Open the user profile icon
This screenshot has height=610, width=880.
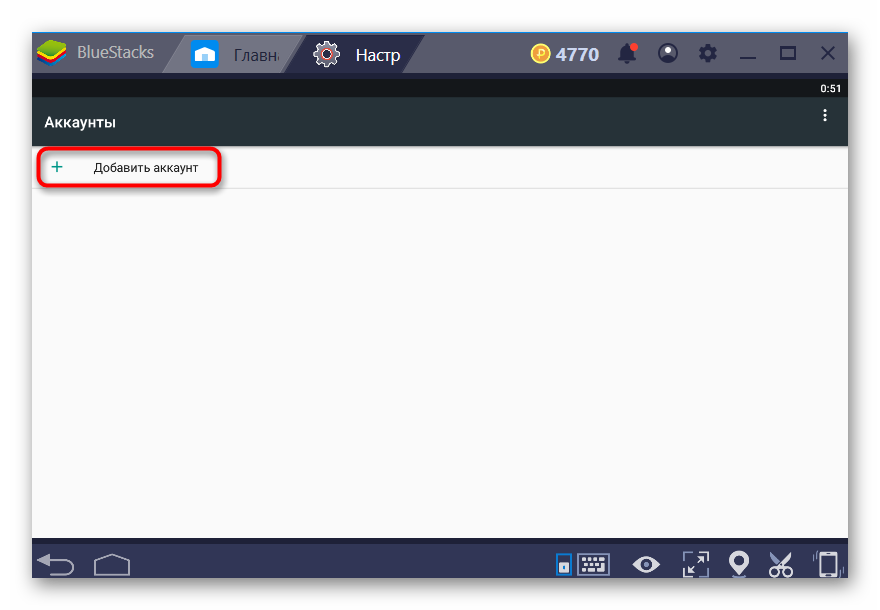click(668, 53)
